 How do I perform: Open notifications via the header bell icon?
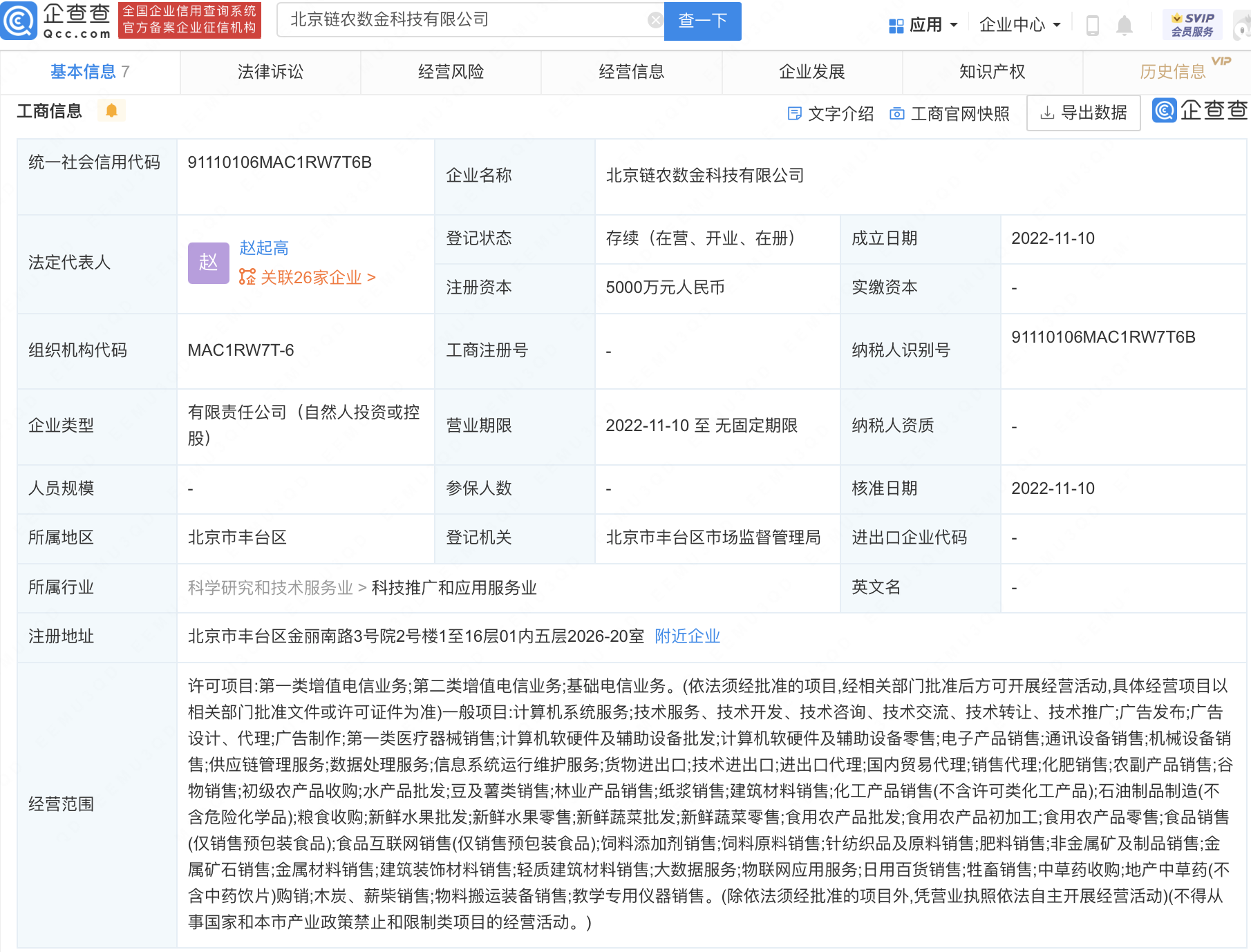[x=1125, y=26]
